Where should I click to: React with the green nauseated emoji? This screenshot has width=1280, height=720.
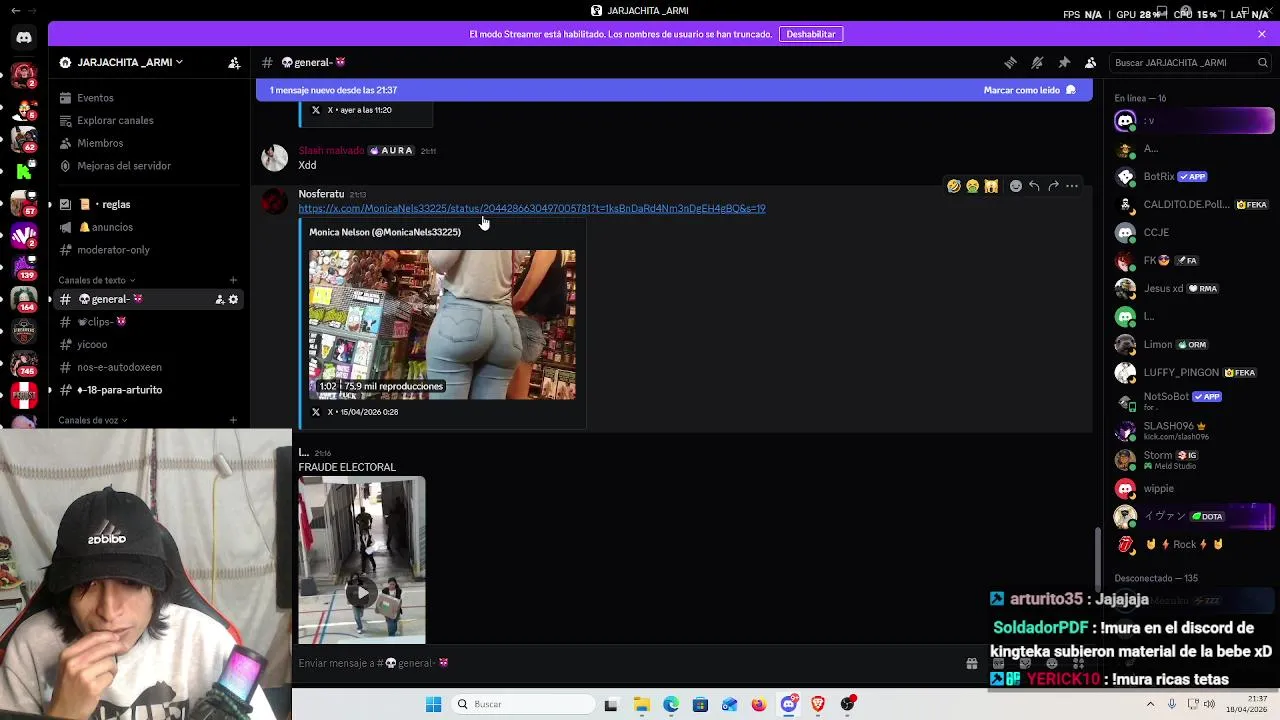click(972, 186)
